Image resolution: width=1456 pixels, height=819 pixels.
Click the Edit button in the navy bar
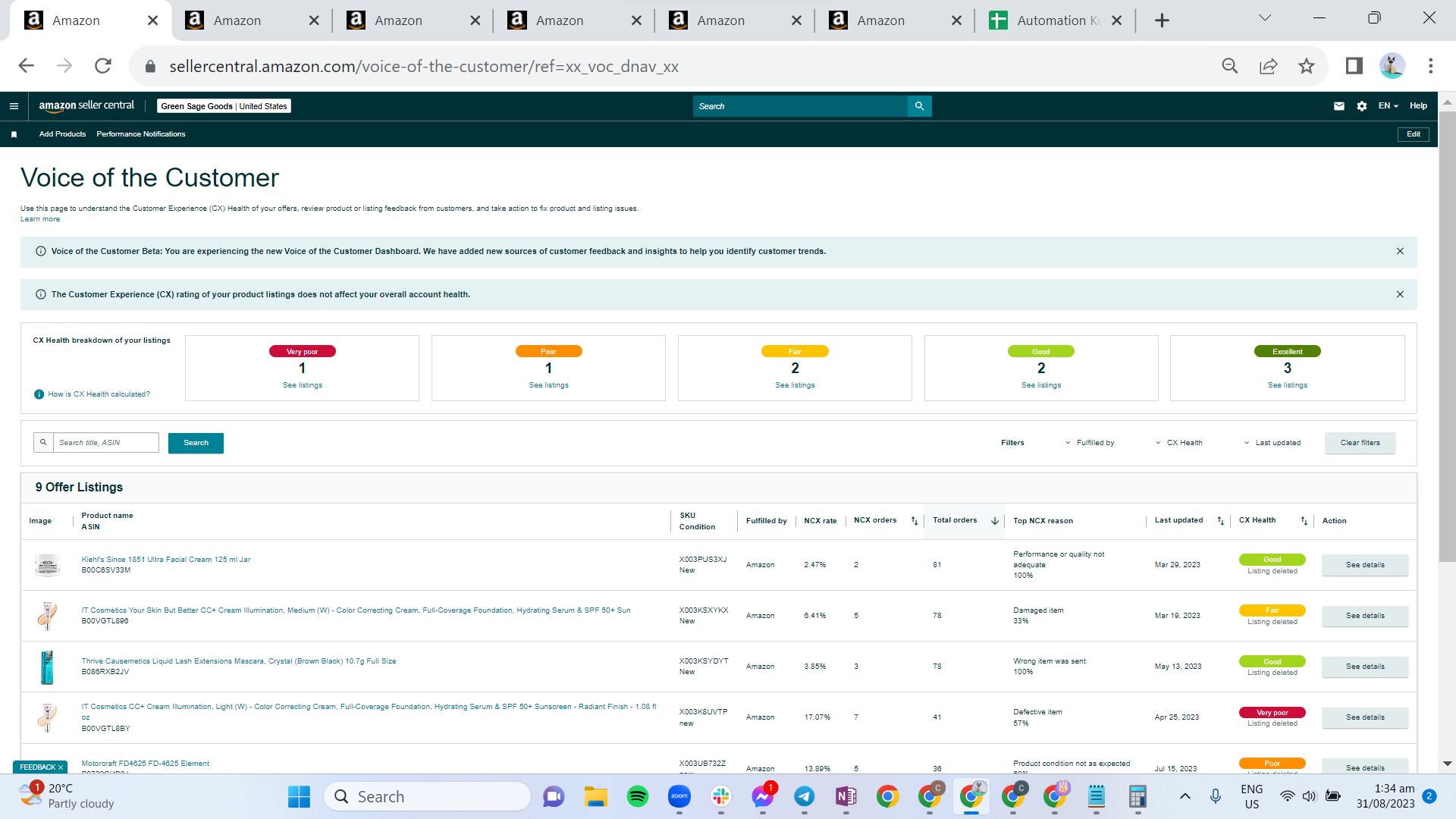coord(1414,134)
